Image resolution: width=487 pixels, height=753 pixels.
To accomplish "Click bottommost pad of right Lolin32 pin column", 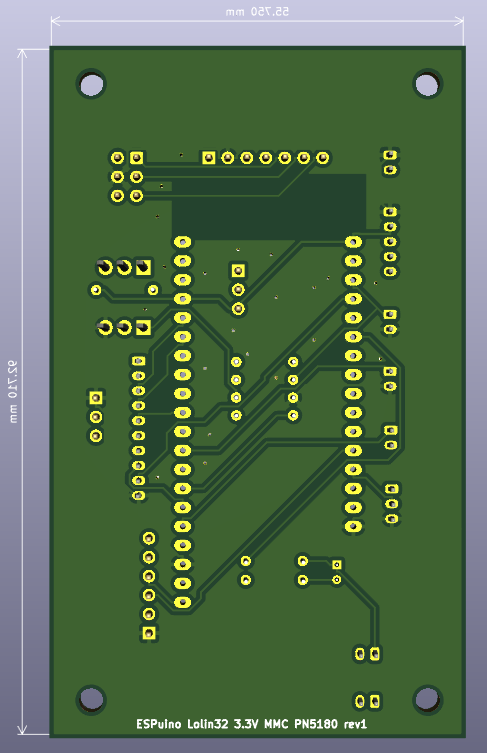I will point(353,526).
